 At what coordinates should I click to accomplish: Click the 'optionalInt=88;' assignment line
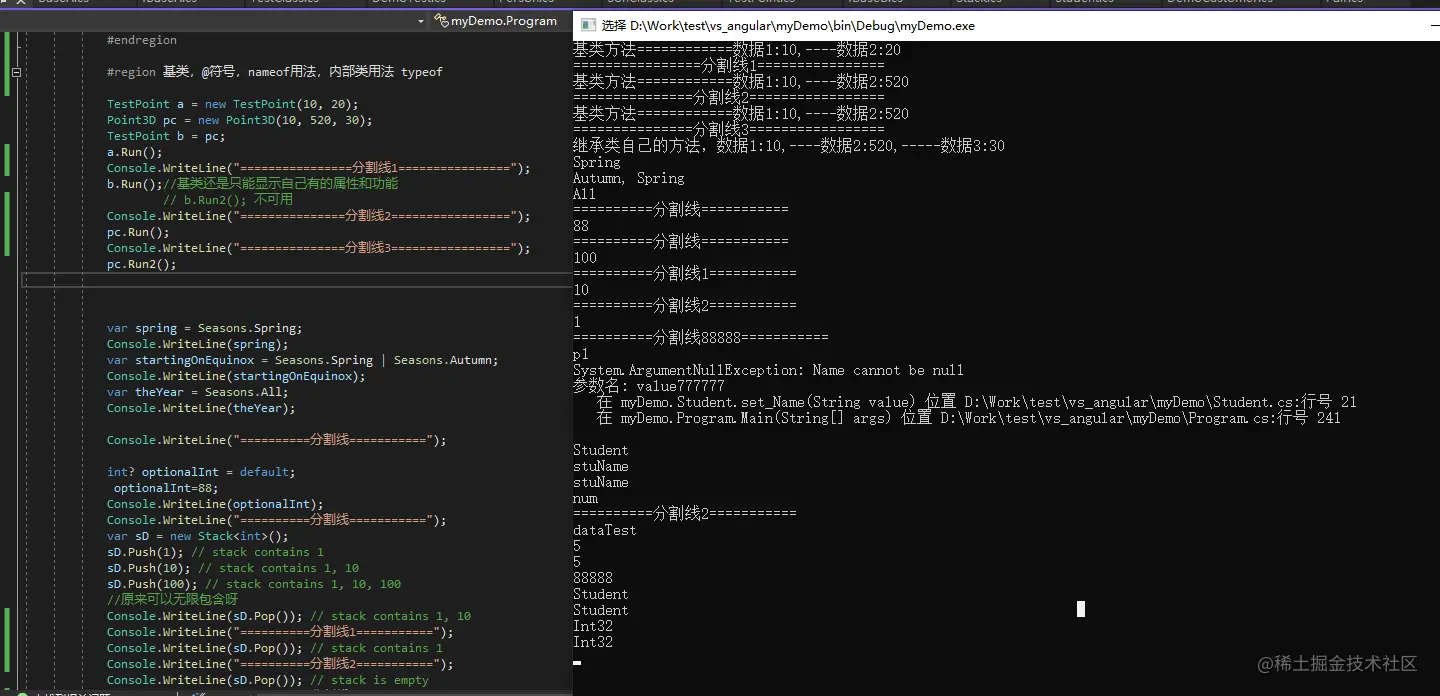pyautogui.click(x=165, y=488)
